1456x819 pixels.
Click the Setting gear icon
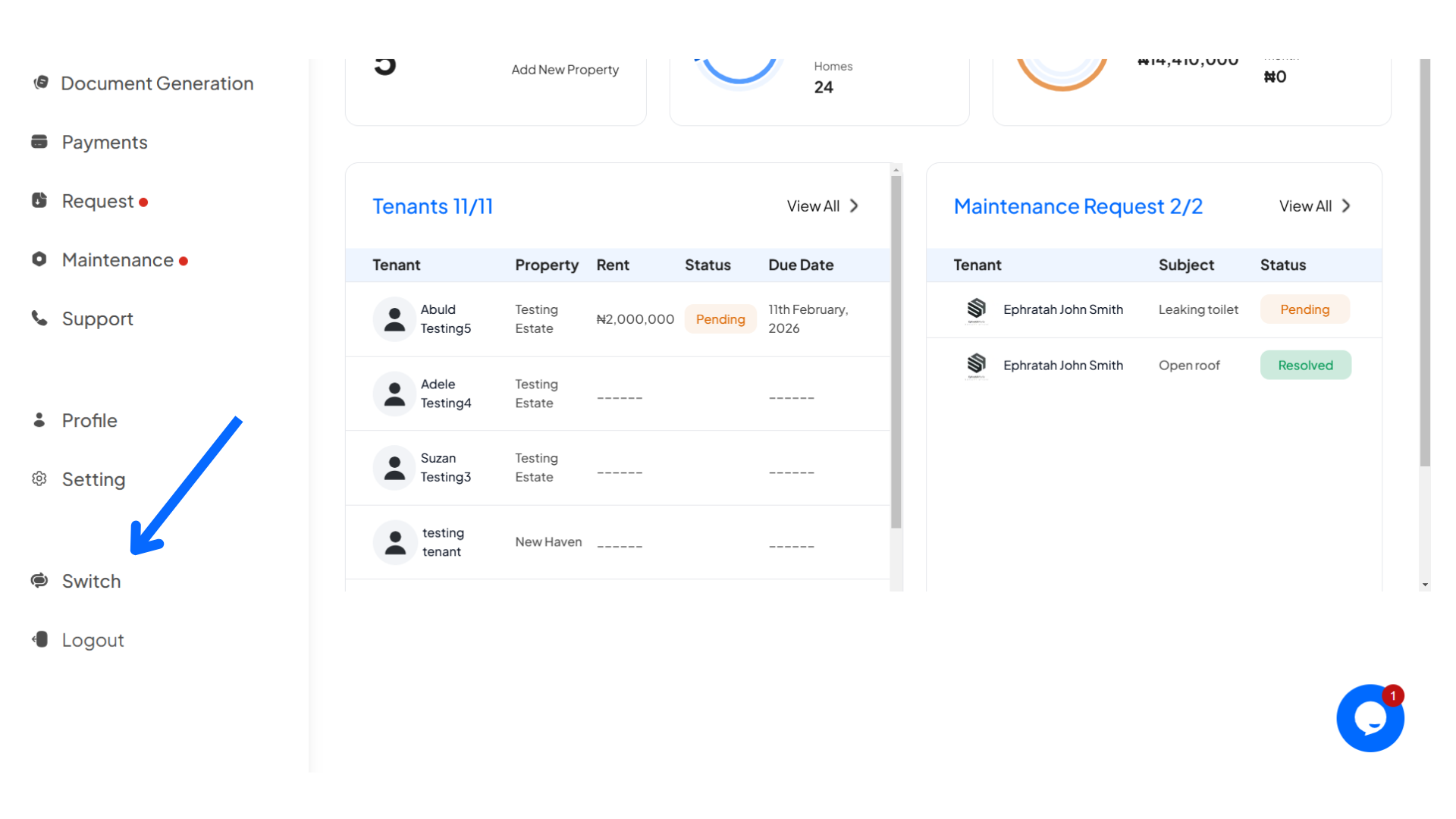[39, 479]
